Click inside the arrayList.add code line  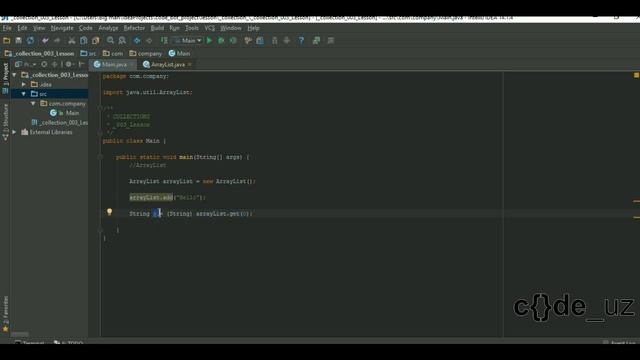[x=167, y=197]
